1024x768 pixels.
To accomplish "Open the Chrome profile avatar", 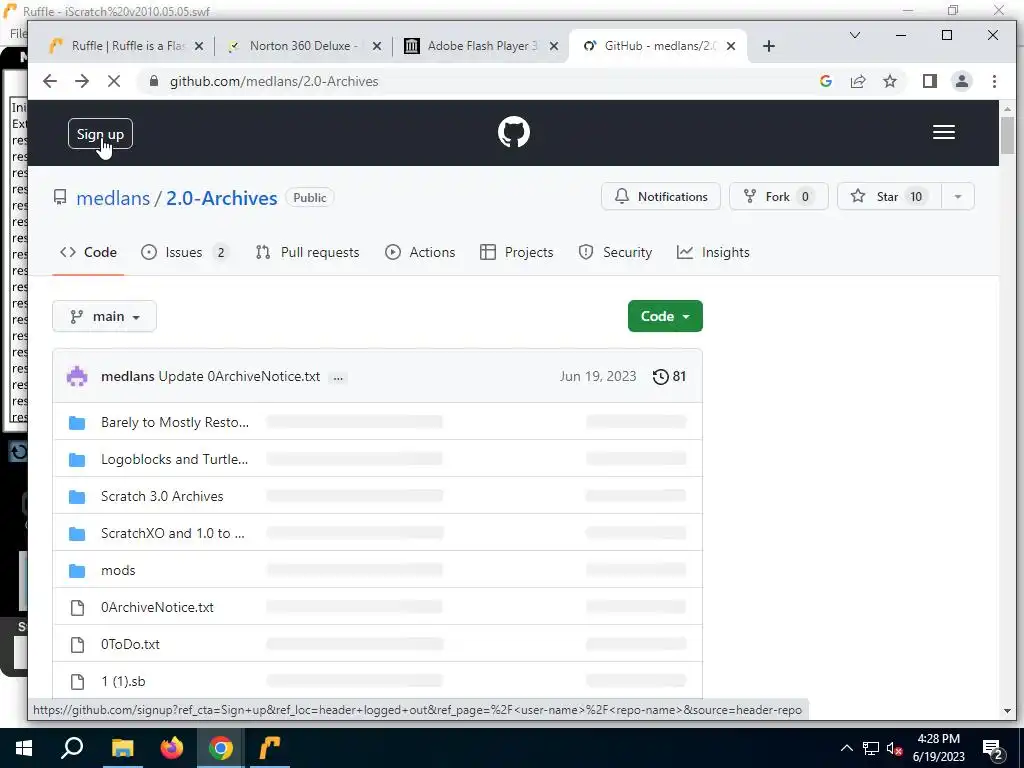I will click(x=961, y=81).
